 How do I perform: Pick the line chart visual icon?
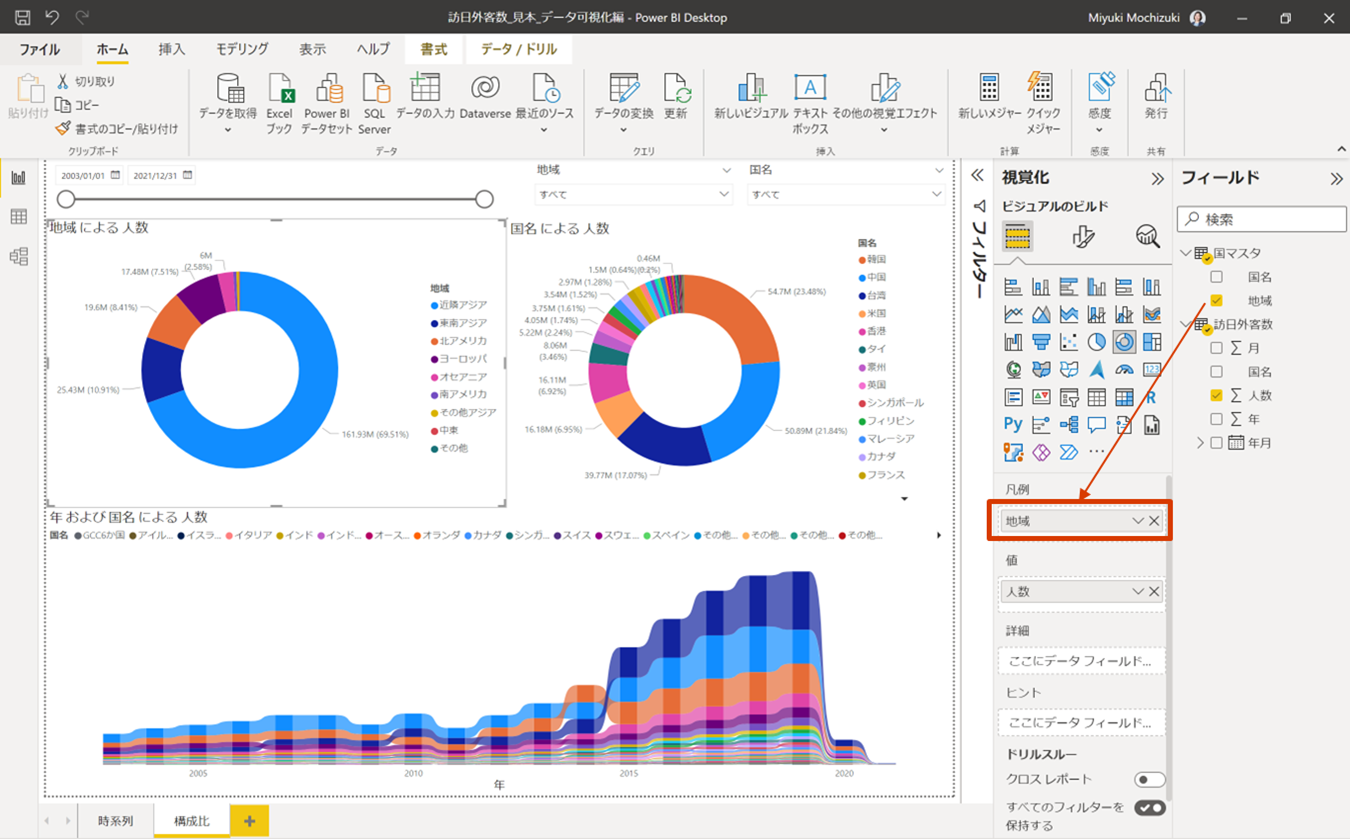point(1013,314)
